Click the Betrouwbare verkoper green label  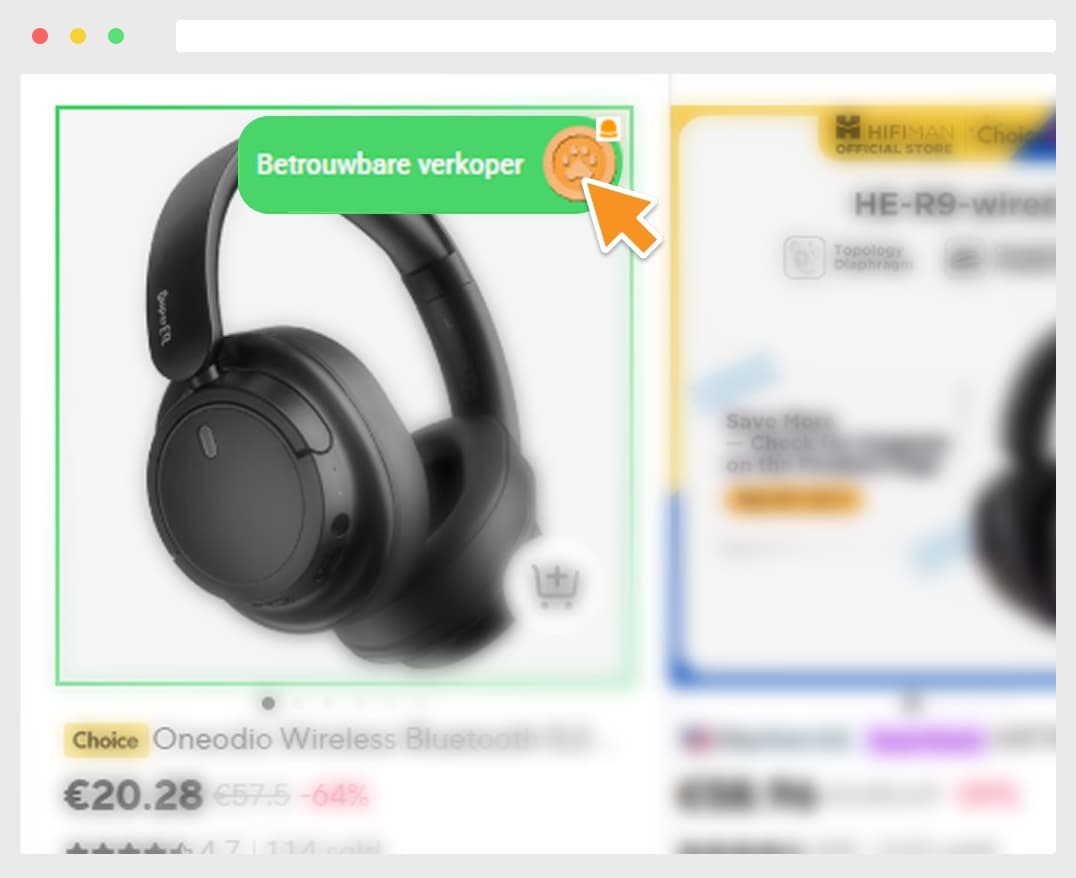pyautogui.click(x=389, y=165)
